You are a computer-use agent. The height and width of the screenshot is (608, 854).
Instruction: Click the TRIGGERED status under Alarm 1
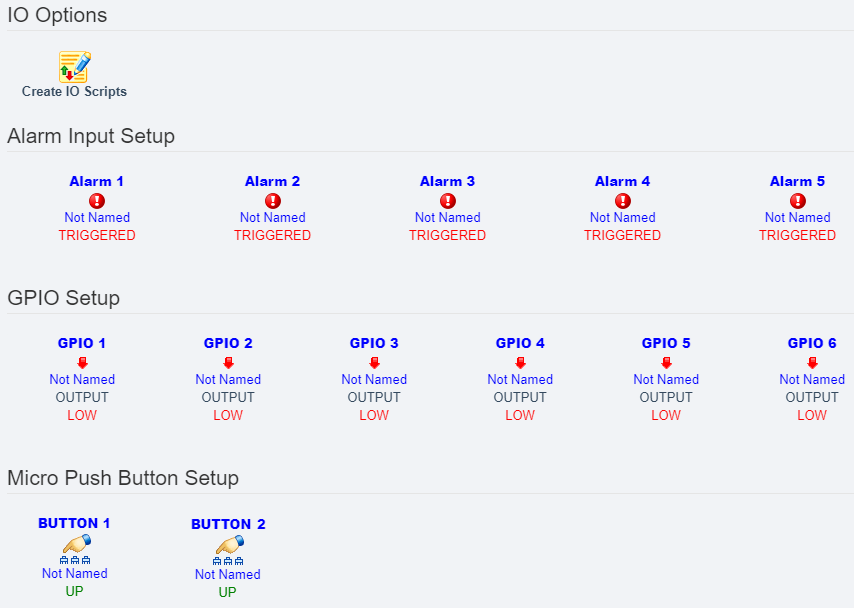(x=97, y=235)
